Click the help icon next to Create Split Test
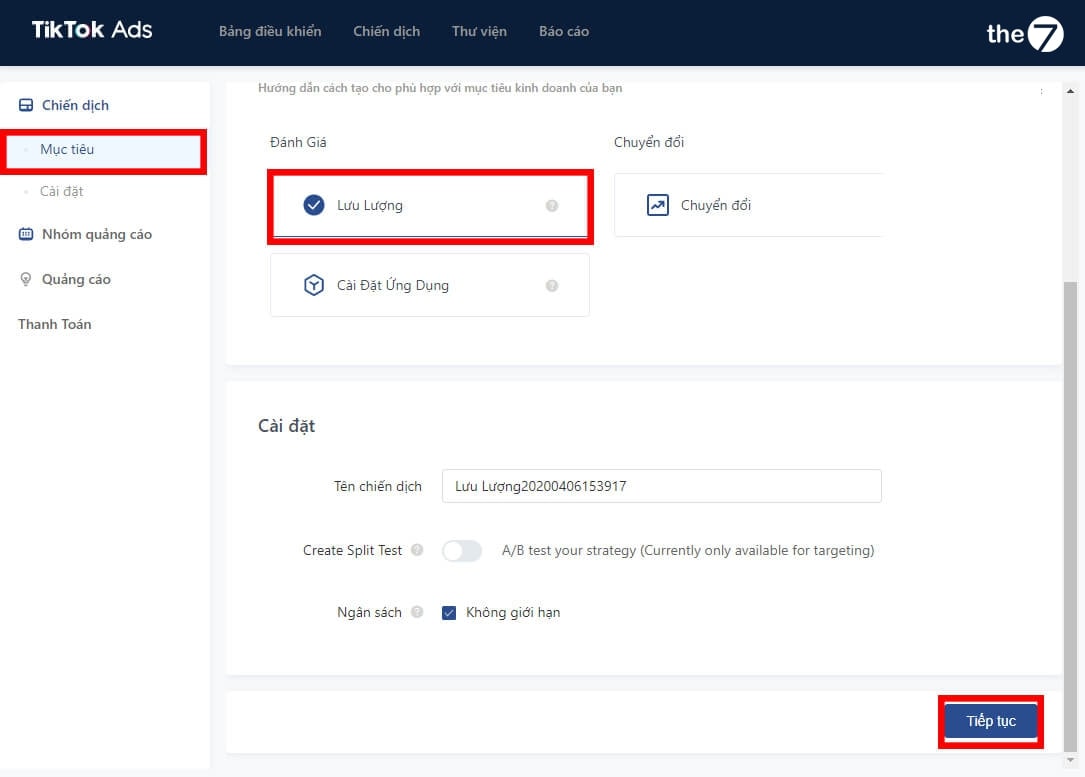1085x777 pixels. (x=417, y=550)
